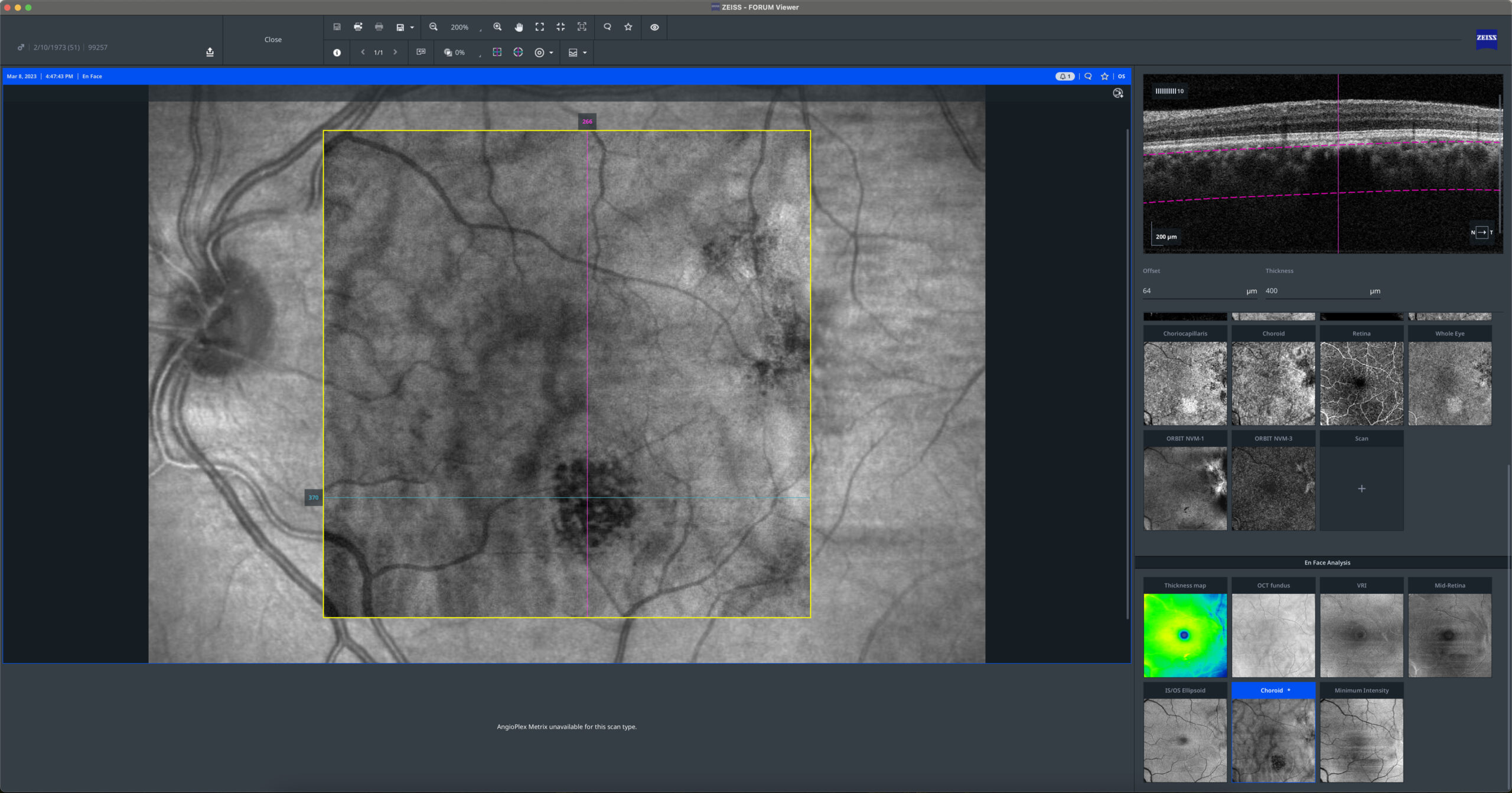Open the 200% zoom level selector
Image resolution: width=1512 pixels, height=793 pixels.
pyautogui.click(x=465, y=27)
